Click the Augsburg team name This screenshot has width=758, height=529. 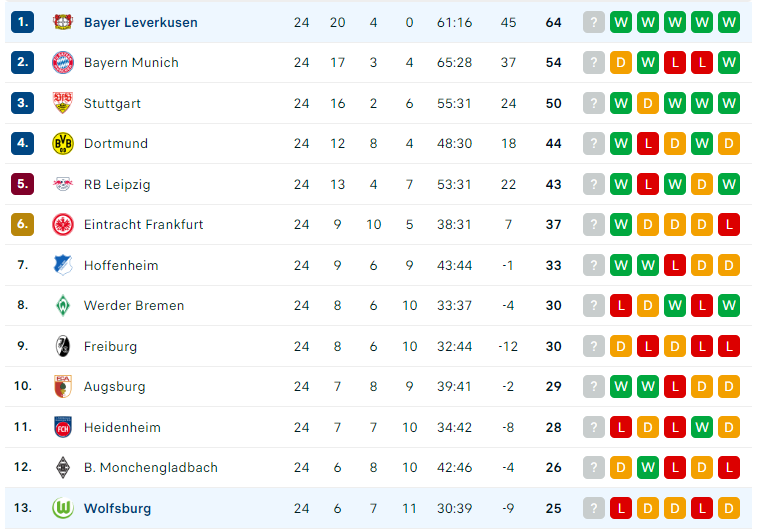[x=115, y=387]
